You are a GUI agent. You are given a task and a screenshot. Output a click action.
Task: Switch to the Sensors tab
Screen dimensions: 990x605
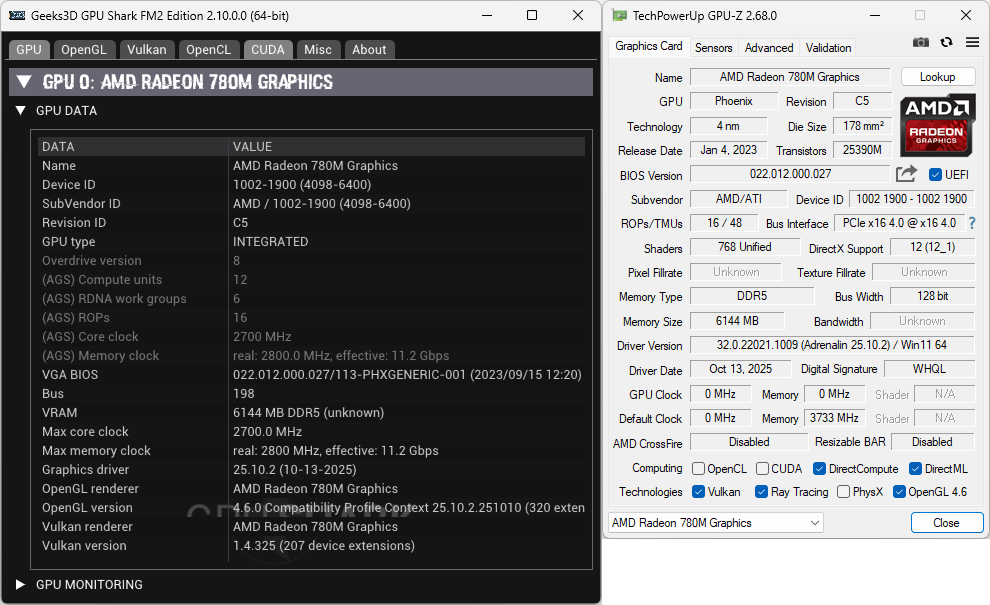click(x=713, y=47)
